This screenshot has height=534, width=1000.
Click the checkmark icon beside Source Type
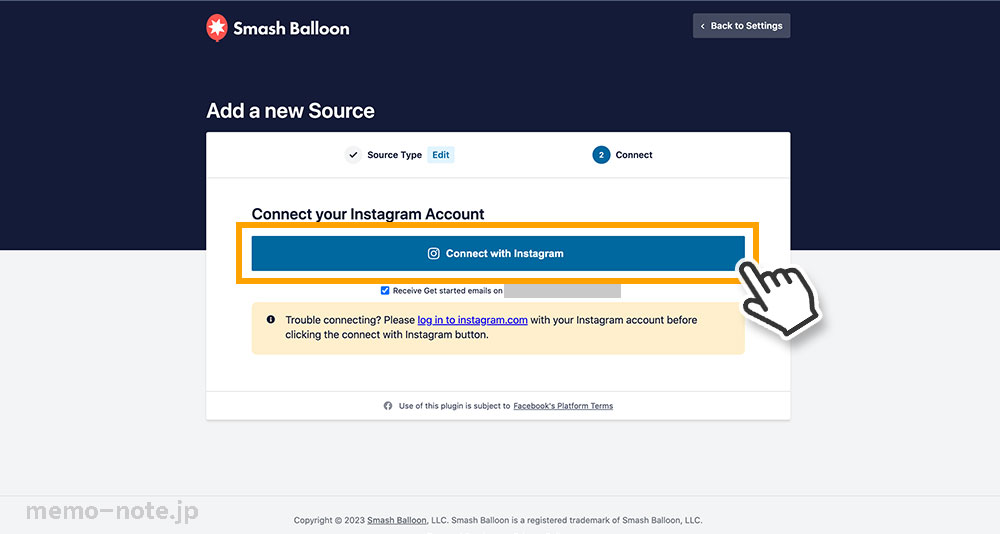pos(353,154)
